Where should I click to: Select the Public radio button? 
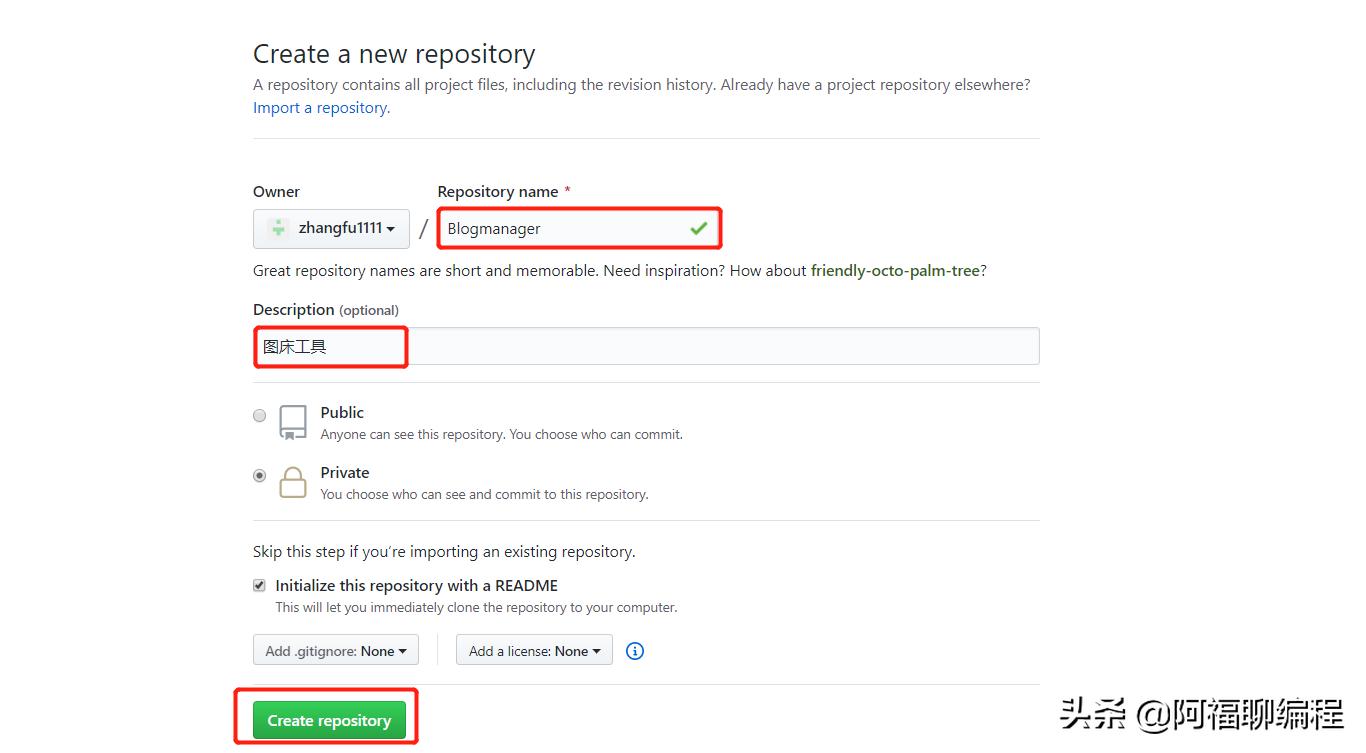click(x=260, y=415)
